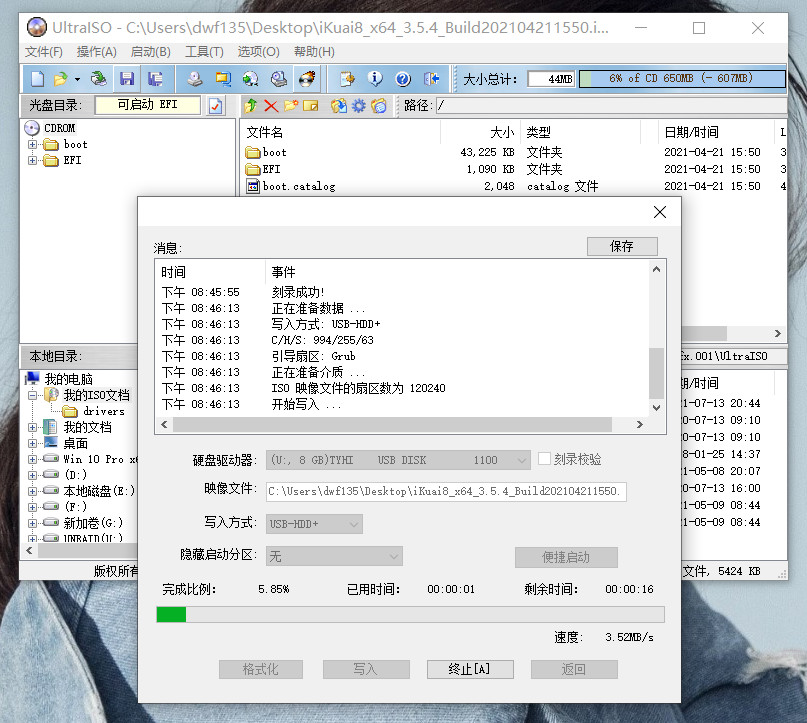
Task: Toggle the 刻录校验 checkbox
Action: pyautogui.click(x=544, y=459)
